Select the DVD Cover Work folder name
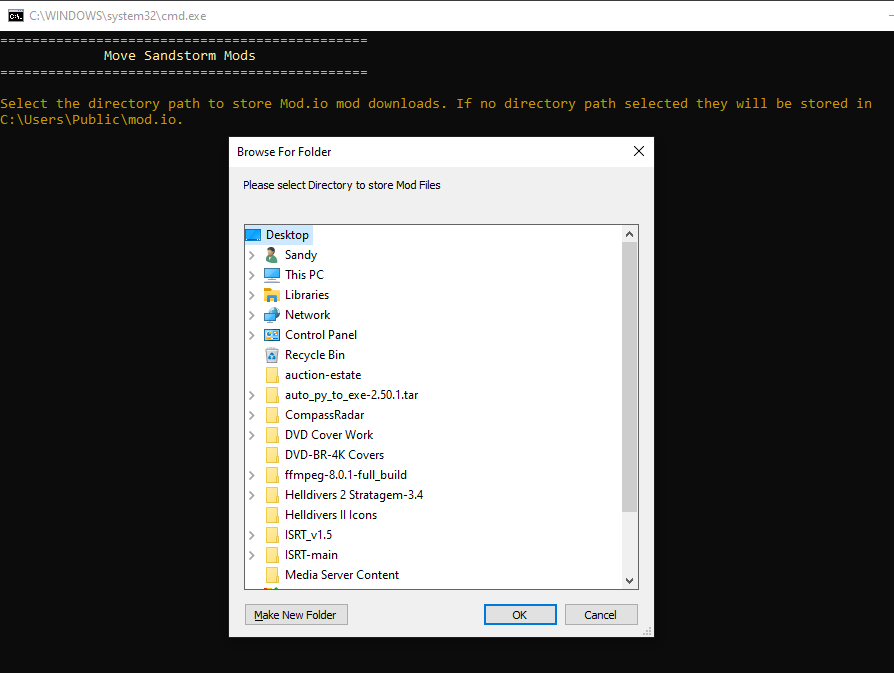Image resolution: width=894 pixels, height=673 pixels. (329, 435)
